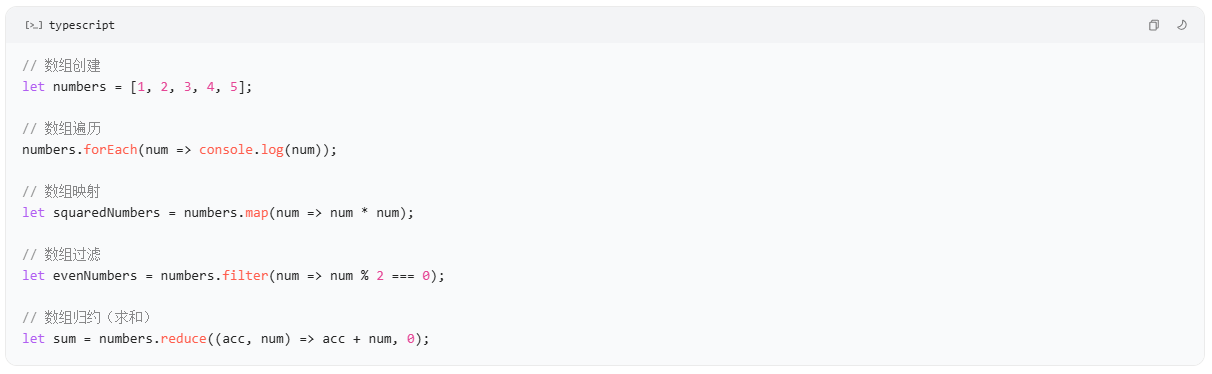Click the map method call
Viewport: 1212px width, 374px height.
pyautogui.click(x=258, y=213)
